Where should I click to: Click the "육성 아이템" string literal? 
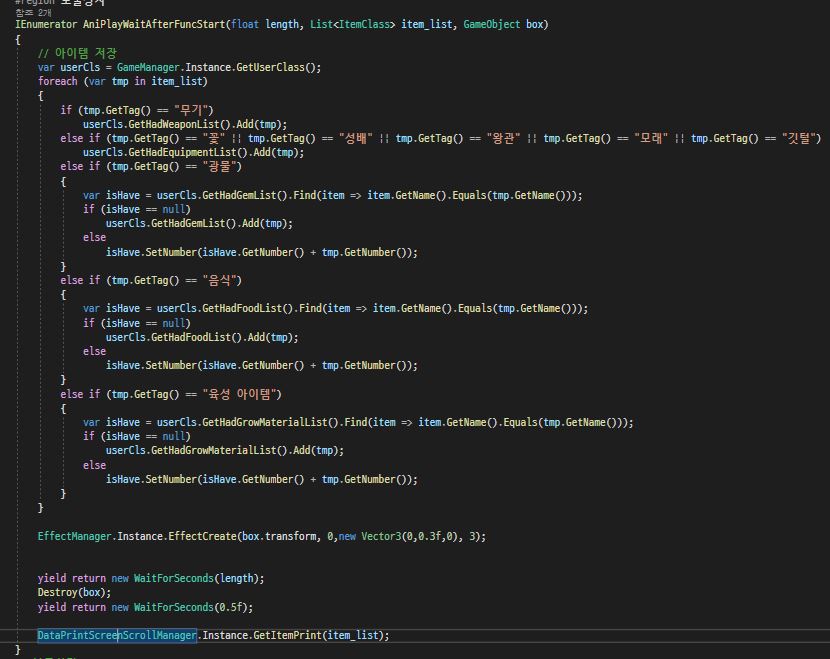pyautogui.click(x=240, y=394)
